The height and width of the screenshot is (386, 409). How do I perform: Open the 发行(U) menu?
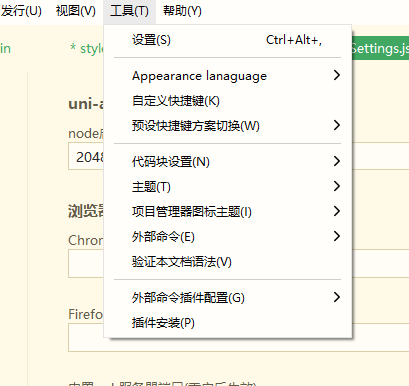click(21, 11)
